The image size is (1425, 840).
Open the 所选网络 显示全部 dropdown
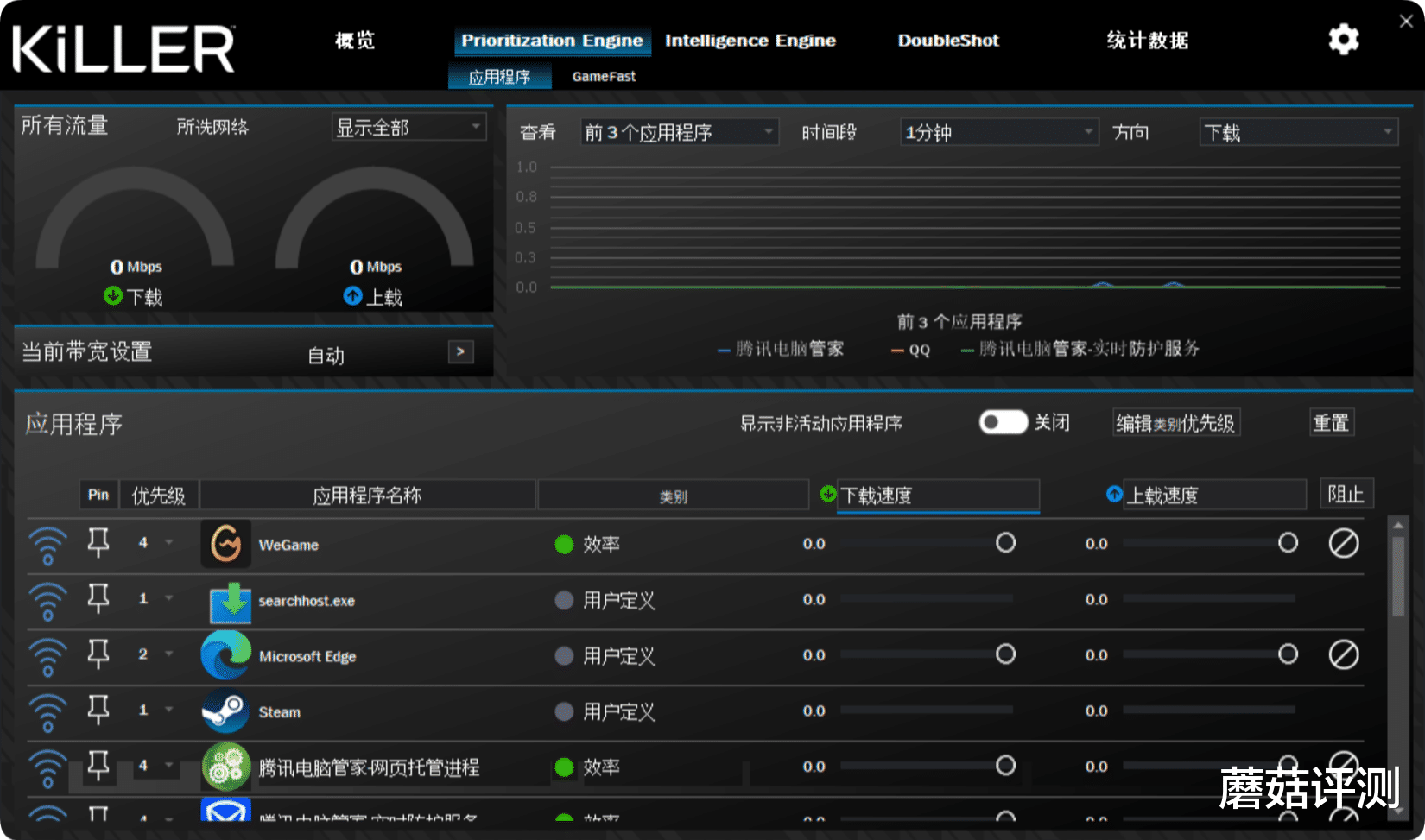point(409,128)
